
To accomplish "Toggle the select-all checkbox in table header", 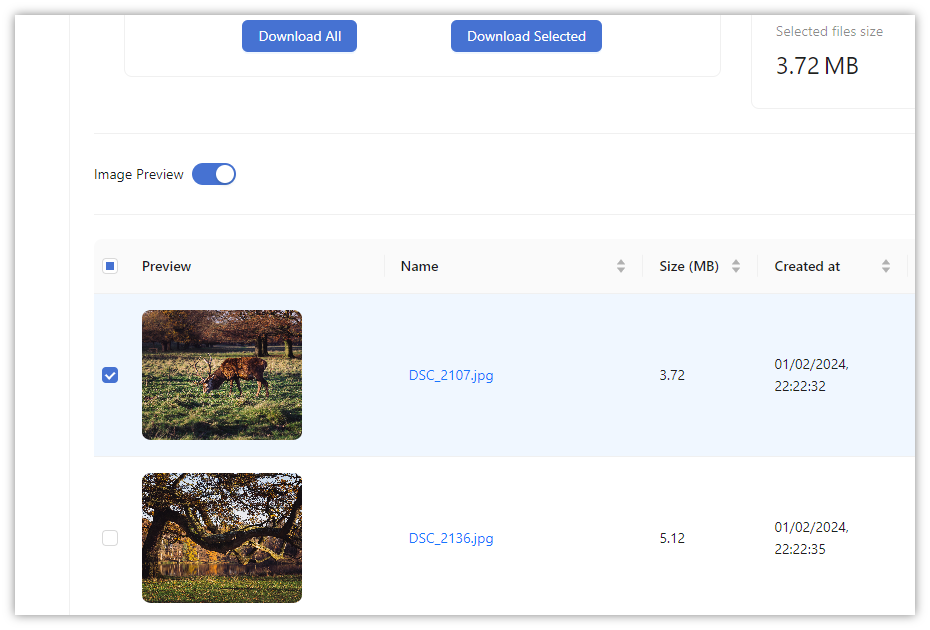I will click(x=110, y=266).
